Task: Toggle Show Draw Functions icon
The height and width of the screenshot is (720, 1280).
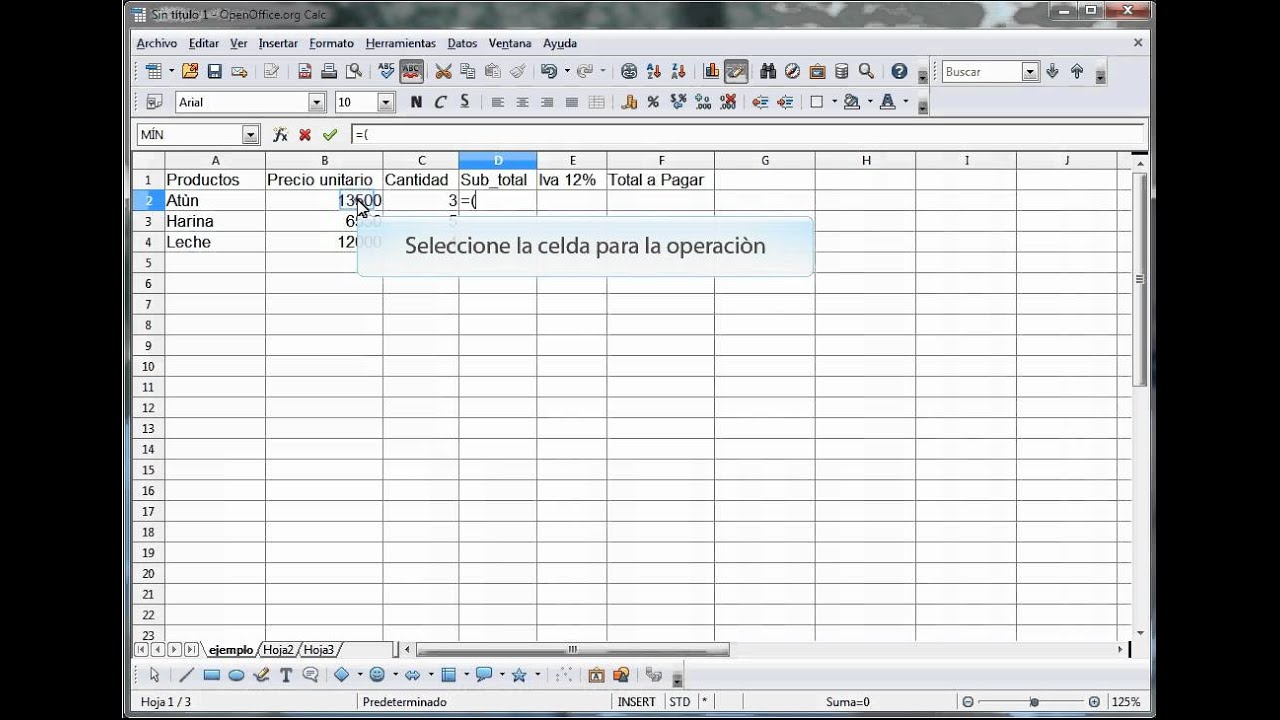Action: coord(736,71)
